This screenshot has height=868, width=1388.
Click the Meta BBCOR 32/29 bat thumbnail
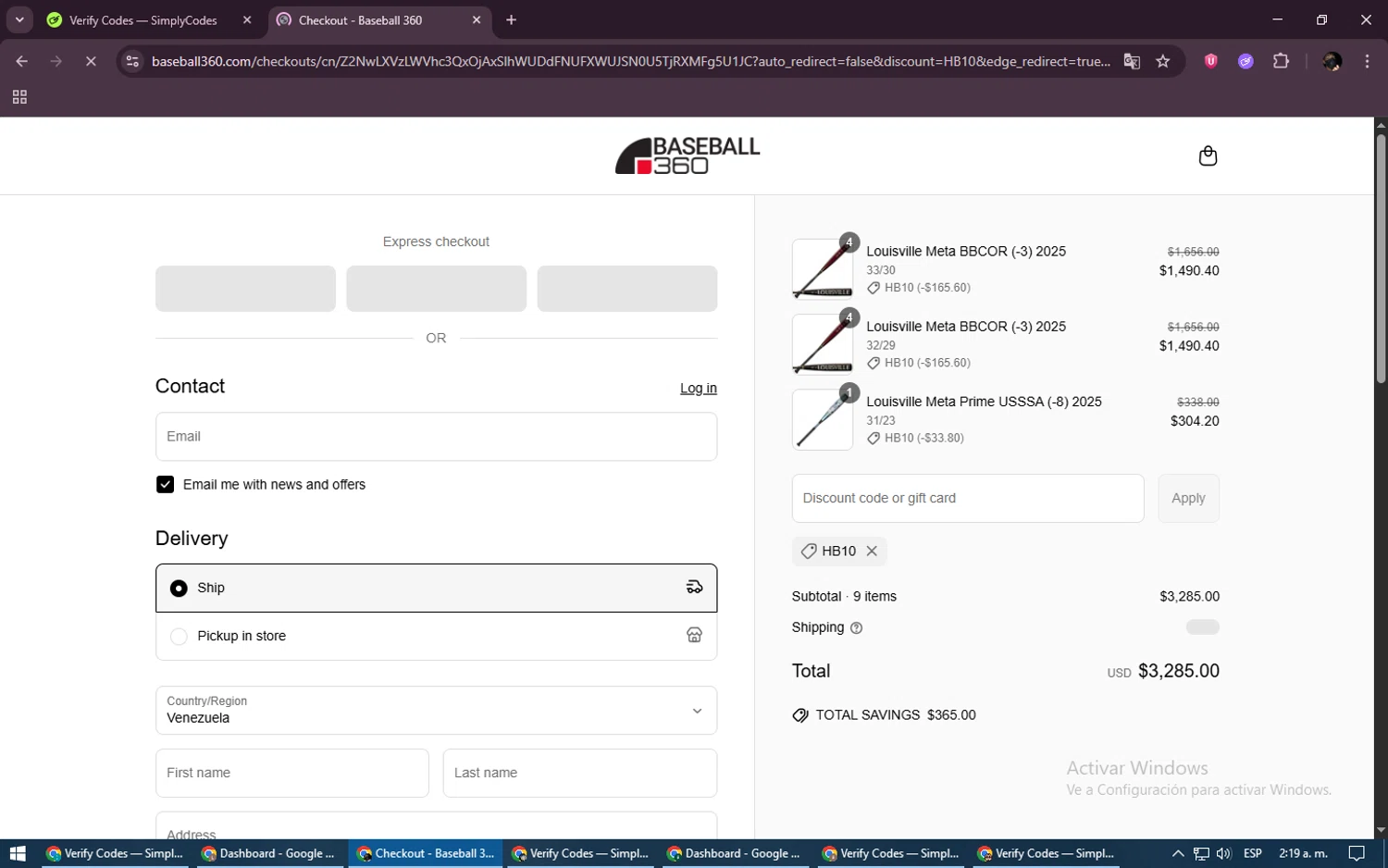[823, 344]
